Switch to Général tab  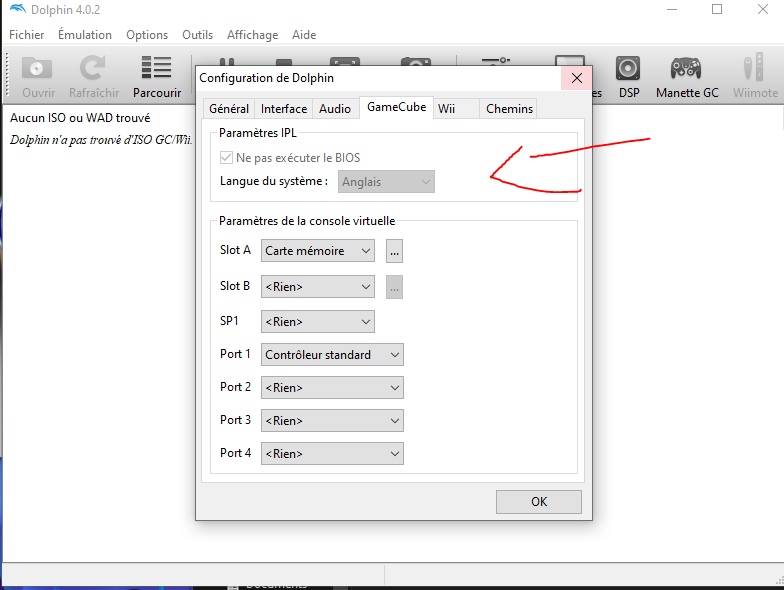229,108
